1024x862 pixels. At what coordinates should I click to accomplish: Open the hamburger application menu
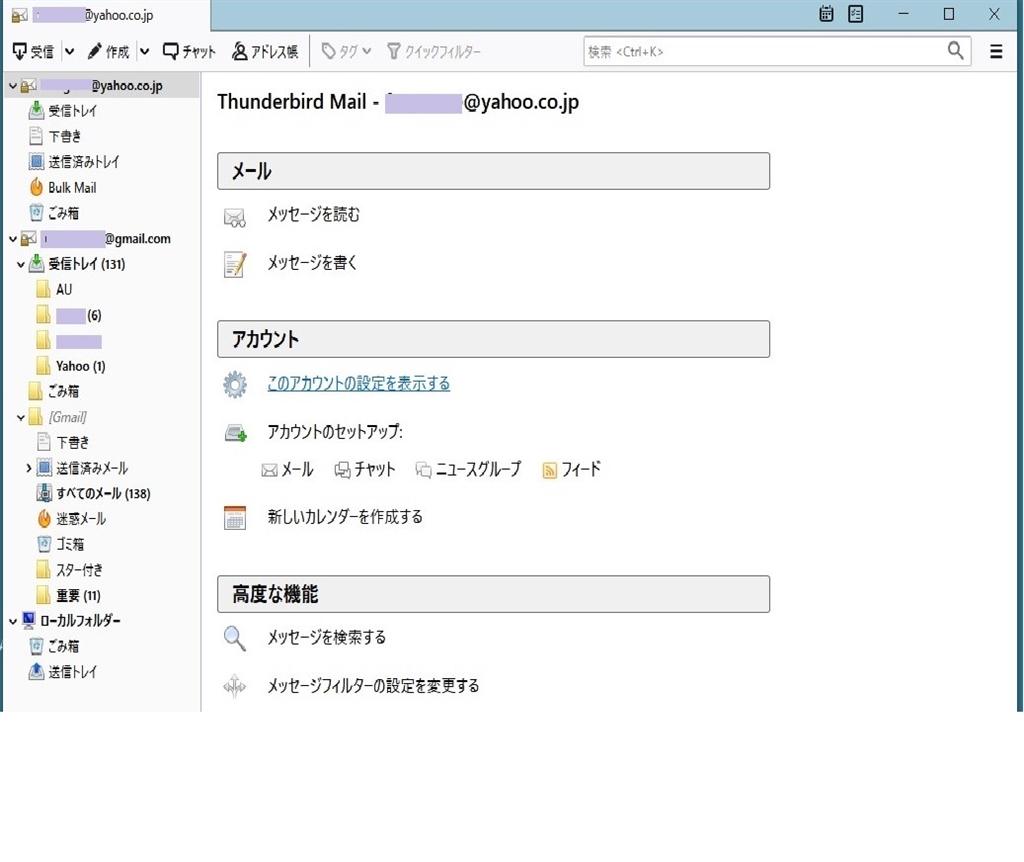coord(996,52)
